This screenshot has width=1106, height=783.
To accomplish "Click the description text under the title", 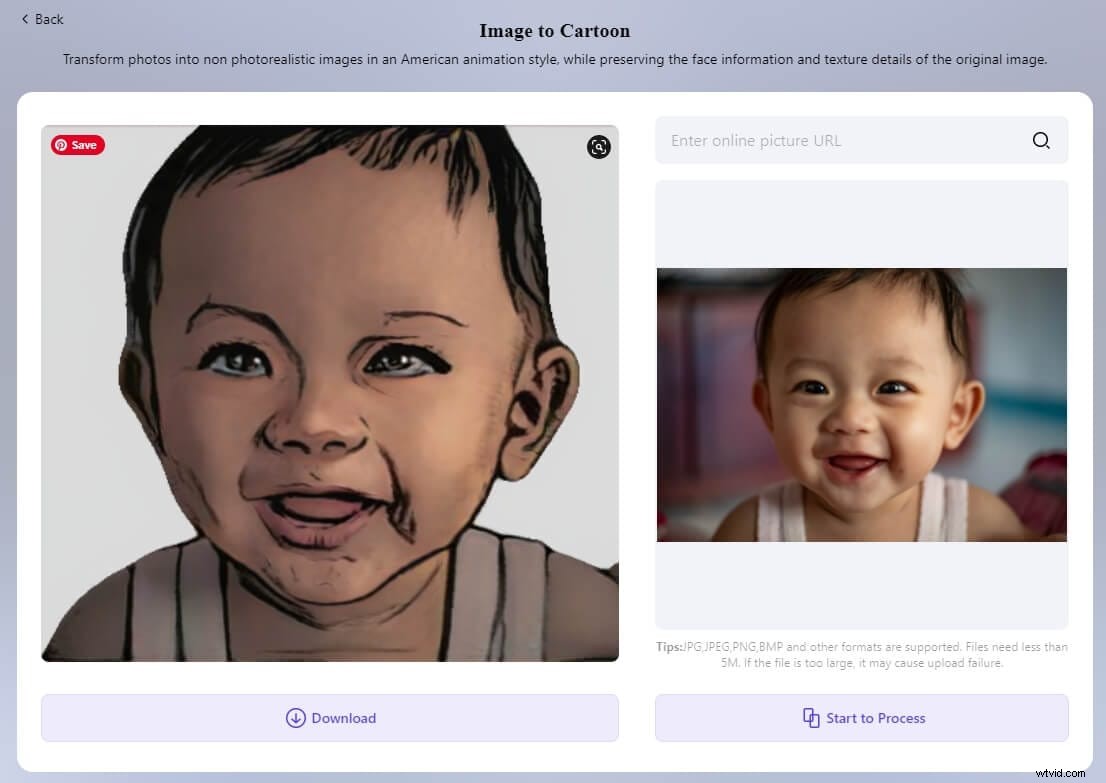I will (x=553, y=59).
